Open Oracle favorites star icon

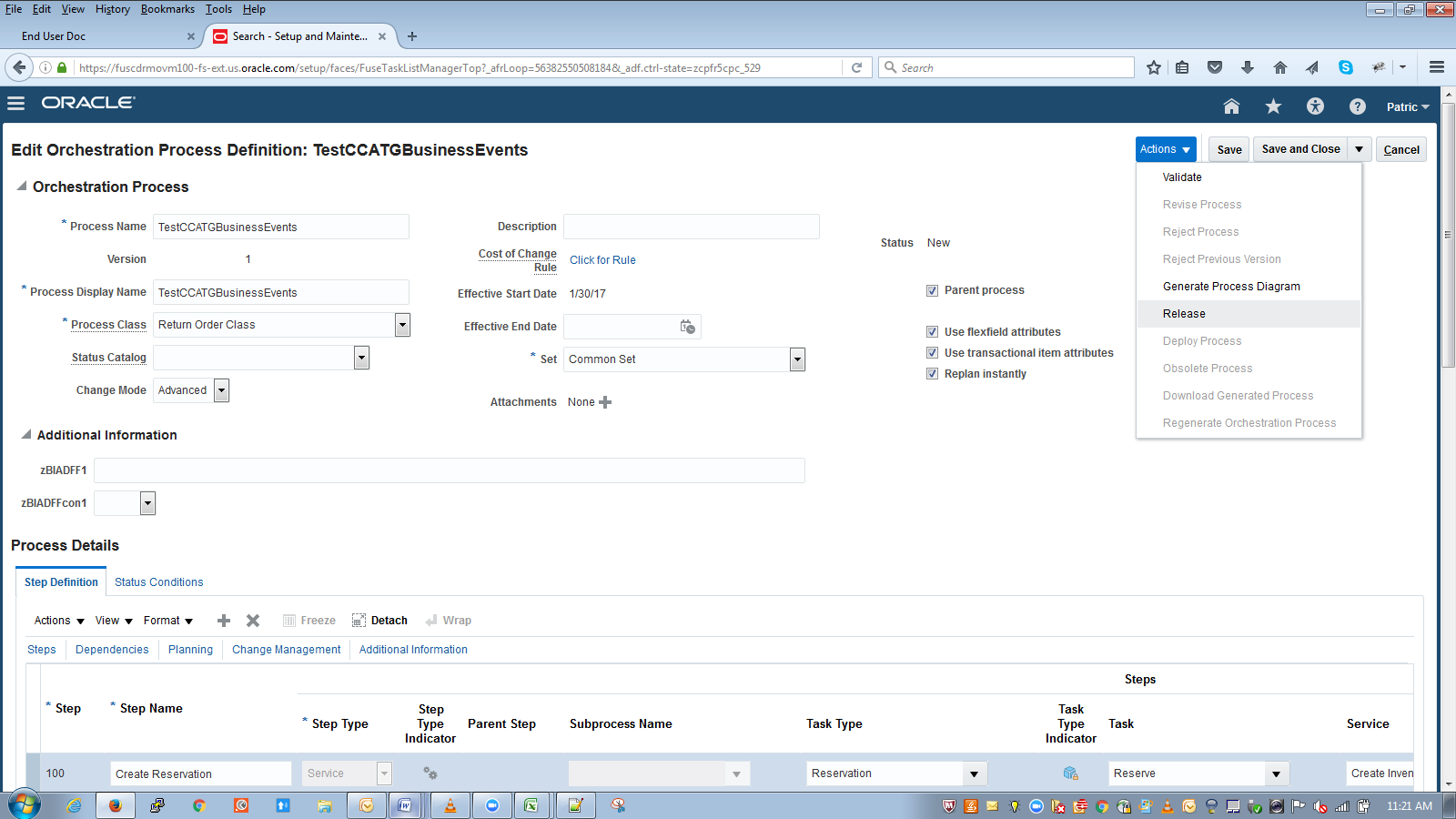pos(1273,106)
